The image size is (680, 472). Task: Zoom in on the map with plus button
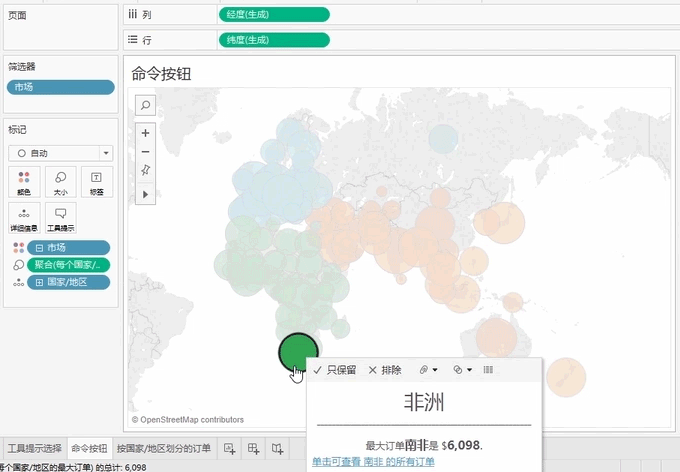point(145,133)
